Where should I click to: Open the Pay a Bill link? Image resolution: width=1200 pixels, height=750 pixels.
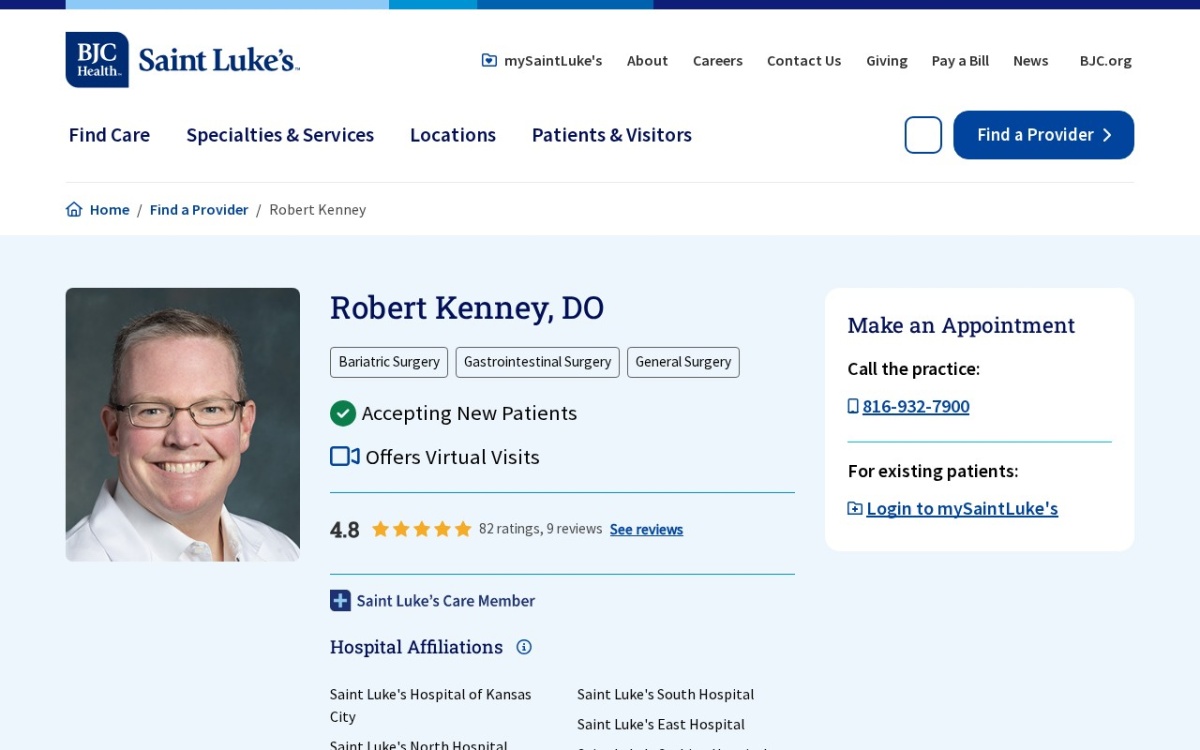click(x=960, y=61)
